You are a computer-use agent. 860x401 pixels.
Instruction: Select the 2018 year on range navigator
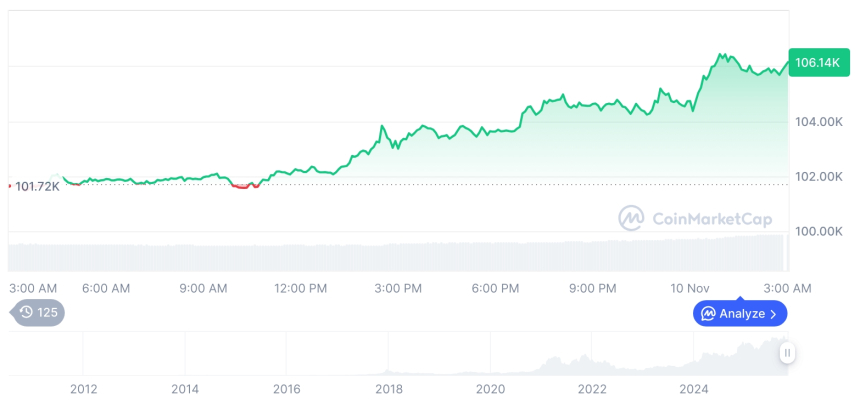(x=389, y=389)
